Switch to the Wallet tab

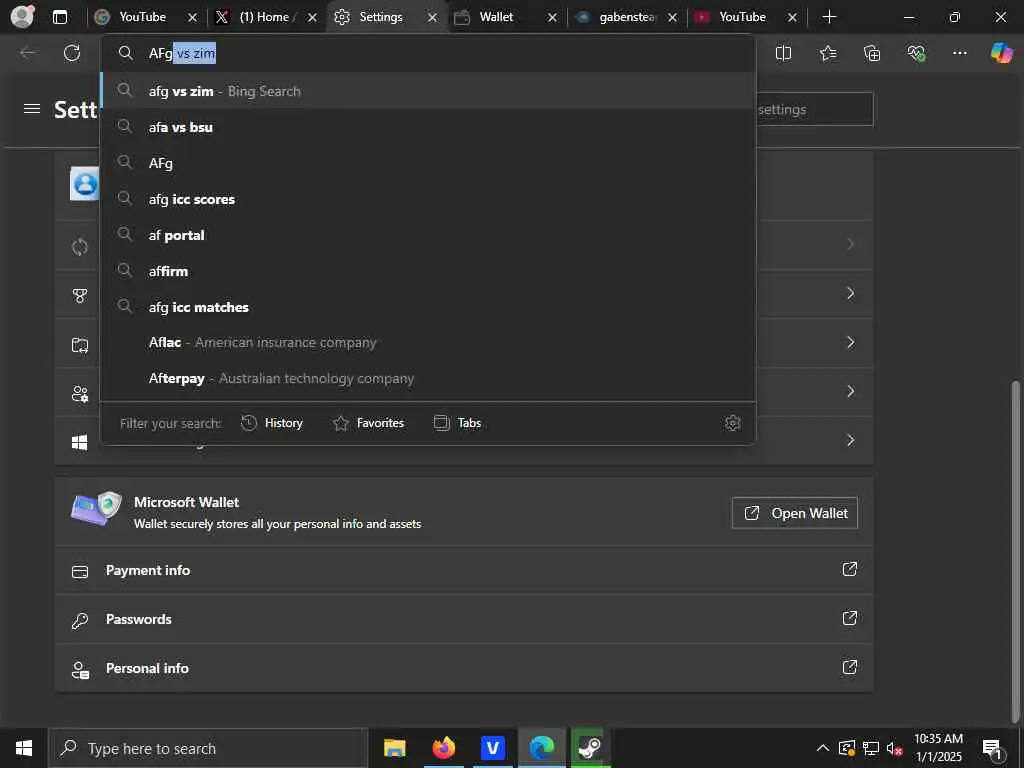(496, 17)
